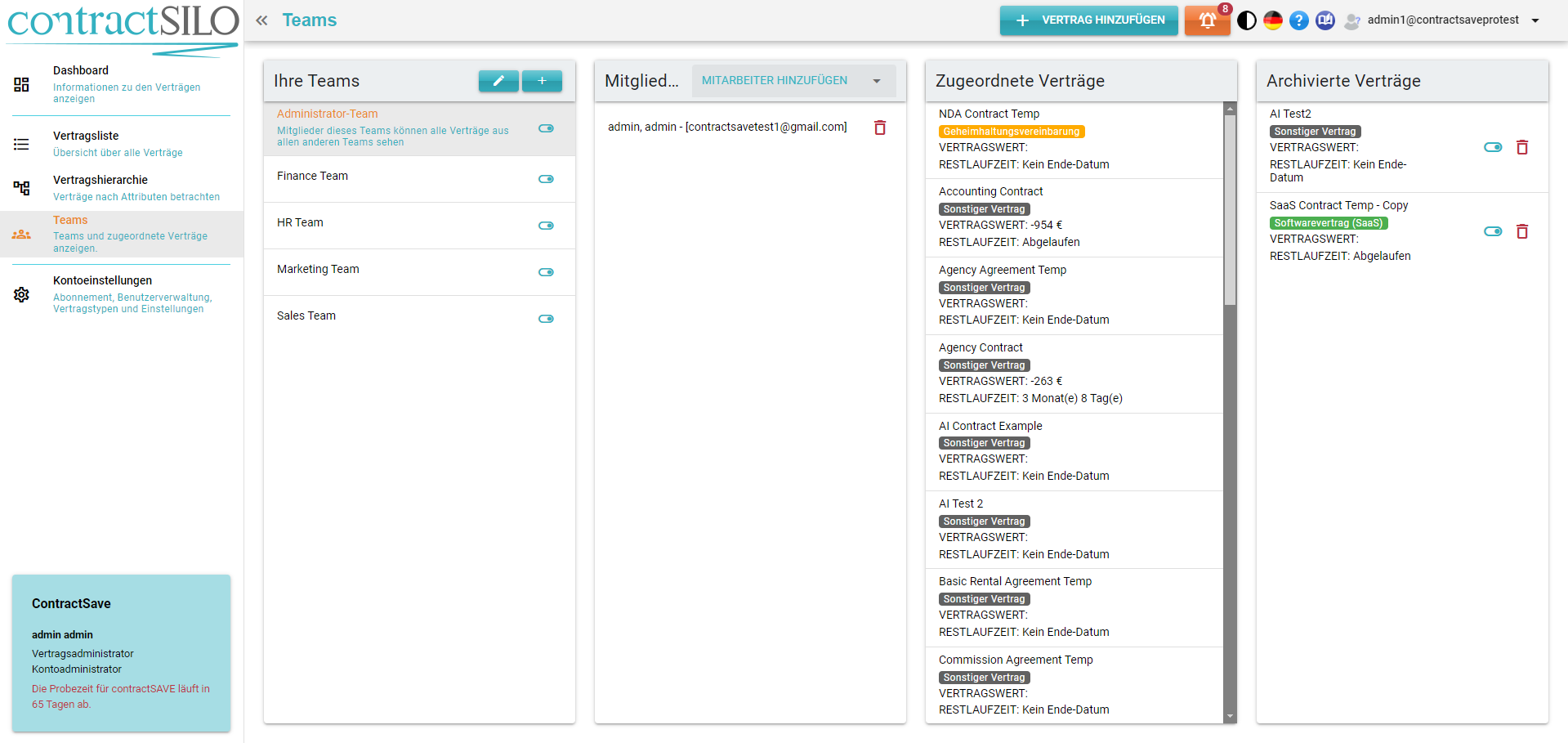Toggle the Finance Team switch
This screenshot has width=1568, height=743.
tap(546, 179)
